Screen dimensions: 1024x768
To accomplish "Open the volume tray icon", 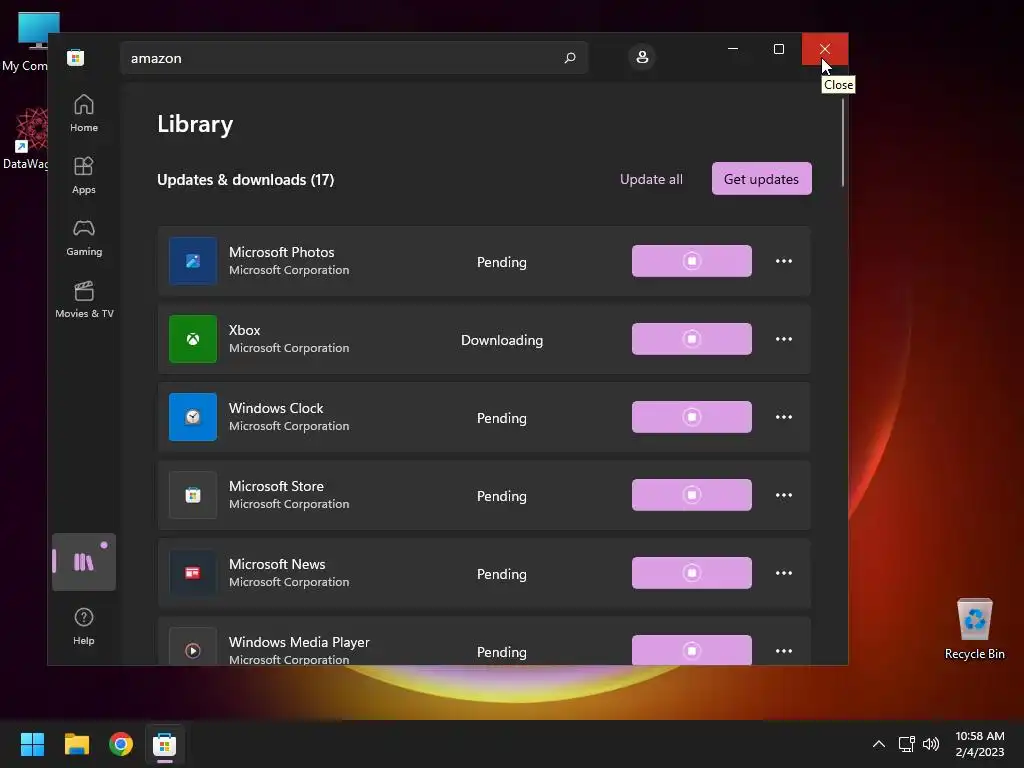I will pos(931,744).
